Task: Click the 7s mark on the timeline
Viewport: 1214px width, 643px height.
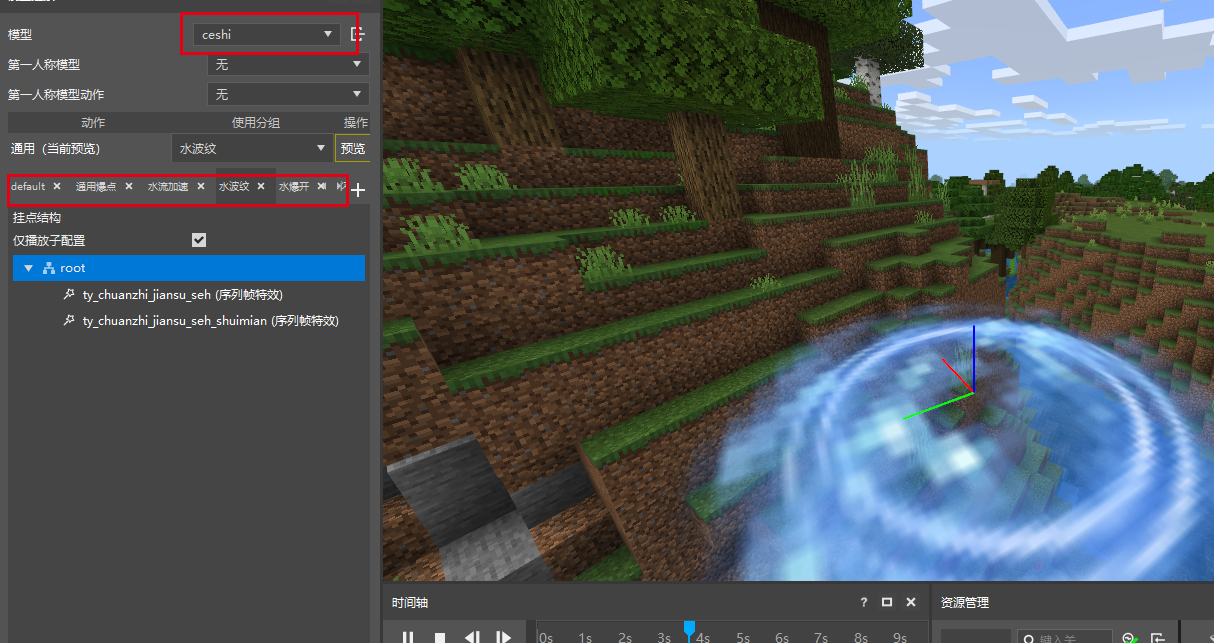Action: [x=821, y=637]
